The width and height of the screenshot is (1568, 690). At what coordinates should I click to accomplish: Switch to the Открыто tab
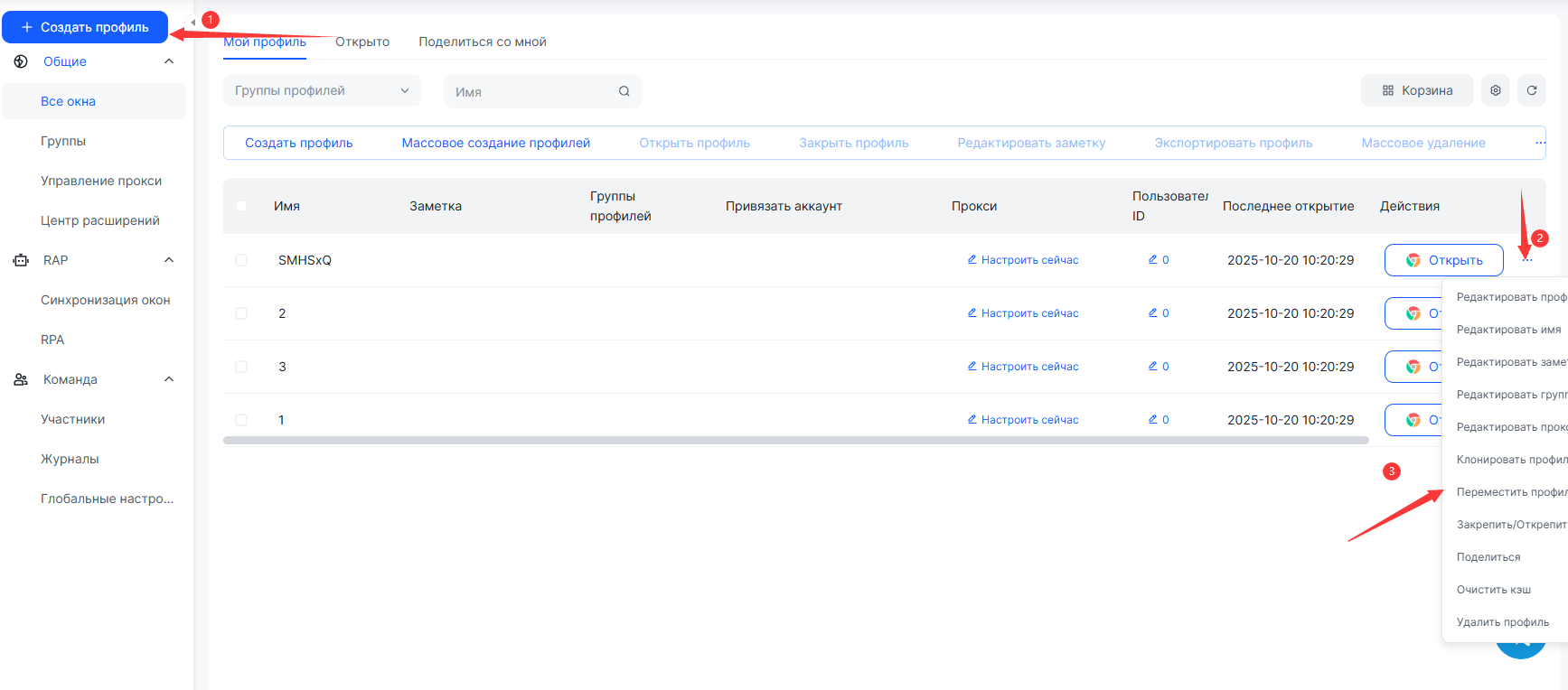click(362, 42)
